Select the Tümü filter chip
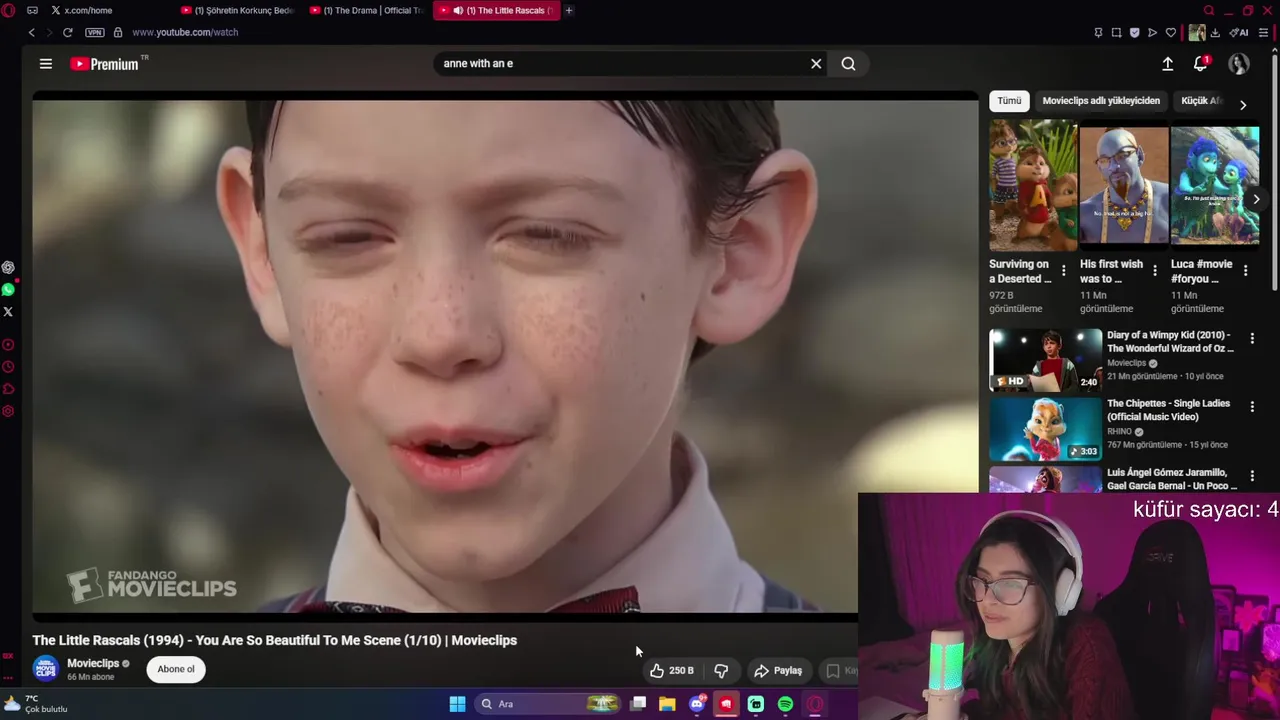The height and width of the screenshot is (720, 1280). [1009, 101]
